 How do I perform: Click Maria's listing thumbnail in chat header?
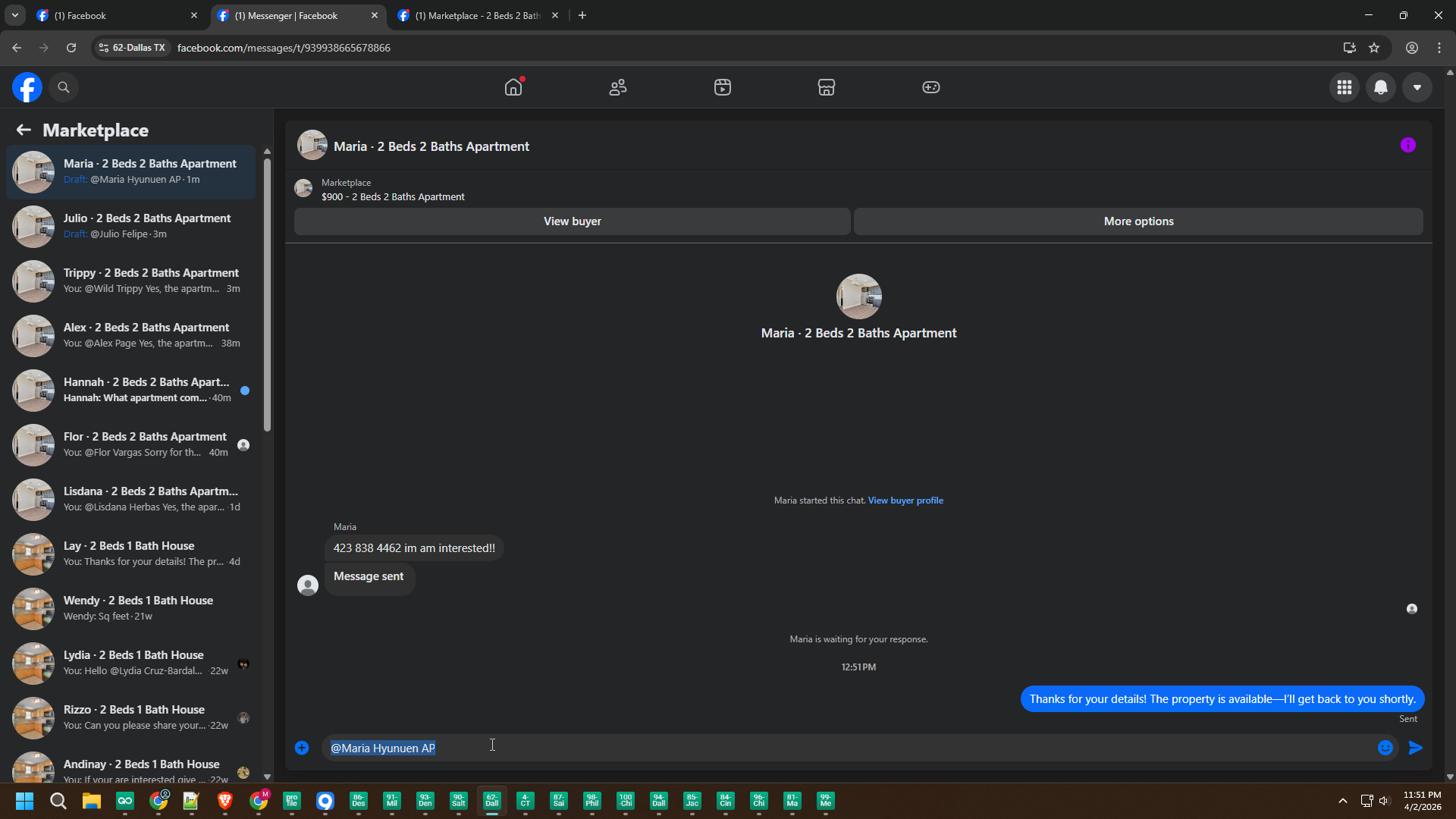coord(312,146)
